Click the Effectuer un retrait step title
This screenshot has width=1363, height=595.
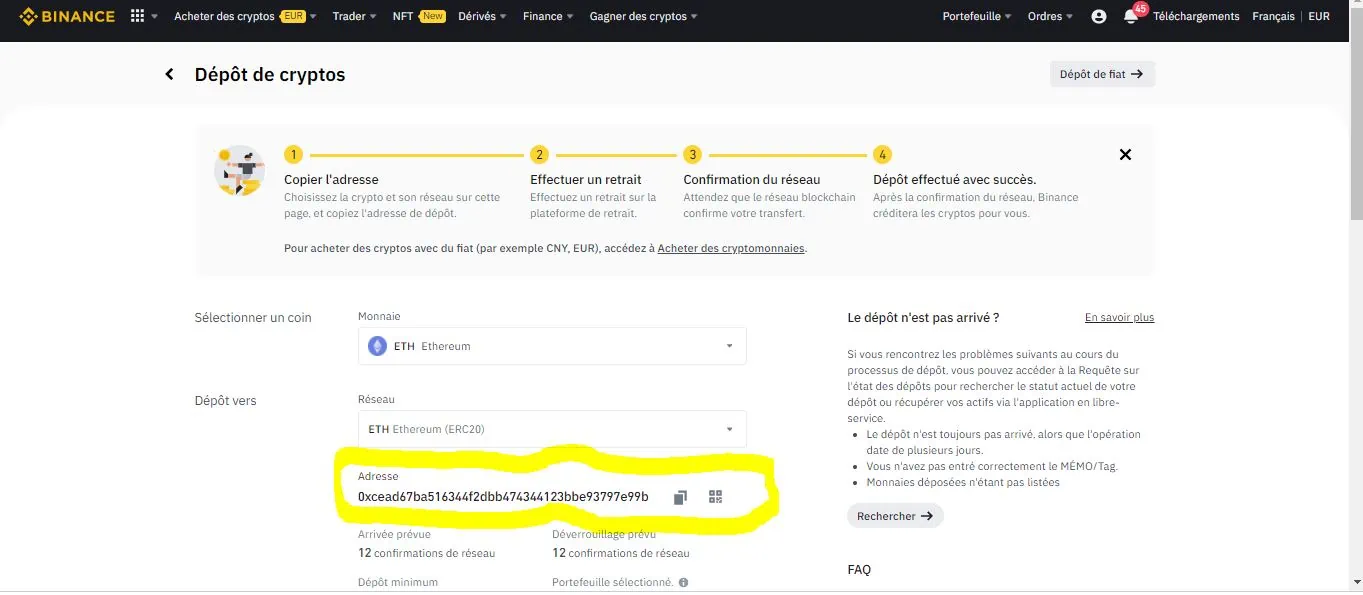[x=586, y=180]
